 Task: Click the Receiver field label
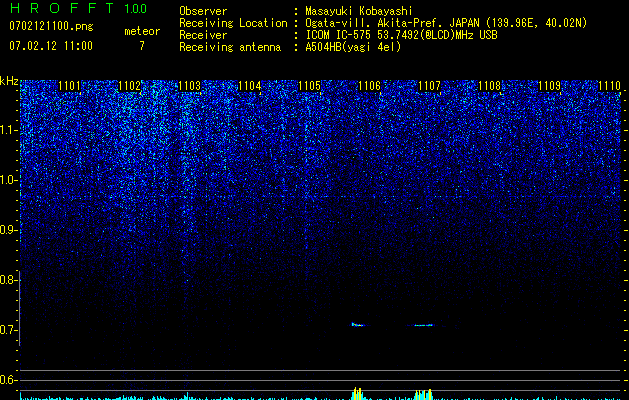tap(203, 35)
